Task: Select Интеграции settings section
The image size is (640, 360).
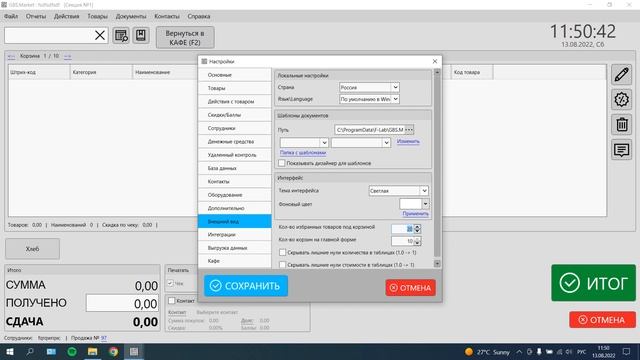Action: point(235,235)
